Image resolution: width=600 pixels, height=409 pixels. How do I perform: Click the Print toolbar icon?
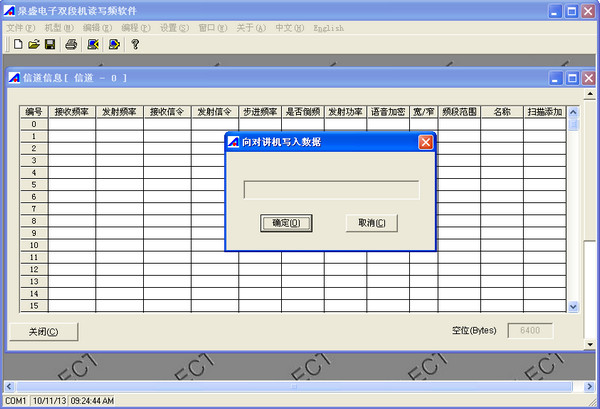[x=71, y=44]
